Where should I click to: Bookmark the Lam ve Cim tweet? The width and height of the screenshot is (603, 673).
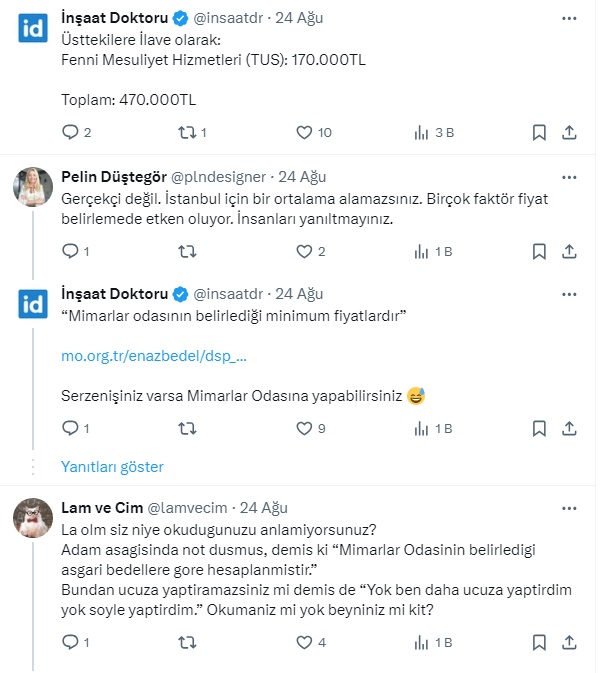click(x=539, y=643)
